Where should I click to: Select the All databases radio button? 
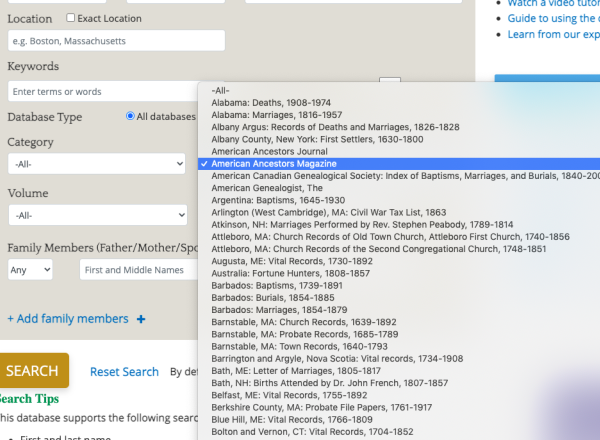pyautogui.click(x=130, y=116)
